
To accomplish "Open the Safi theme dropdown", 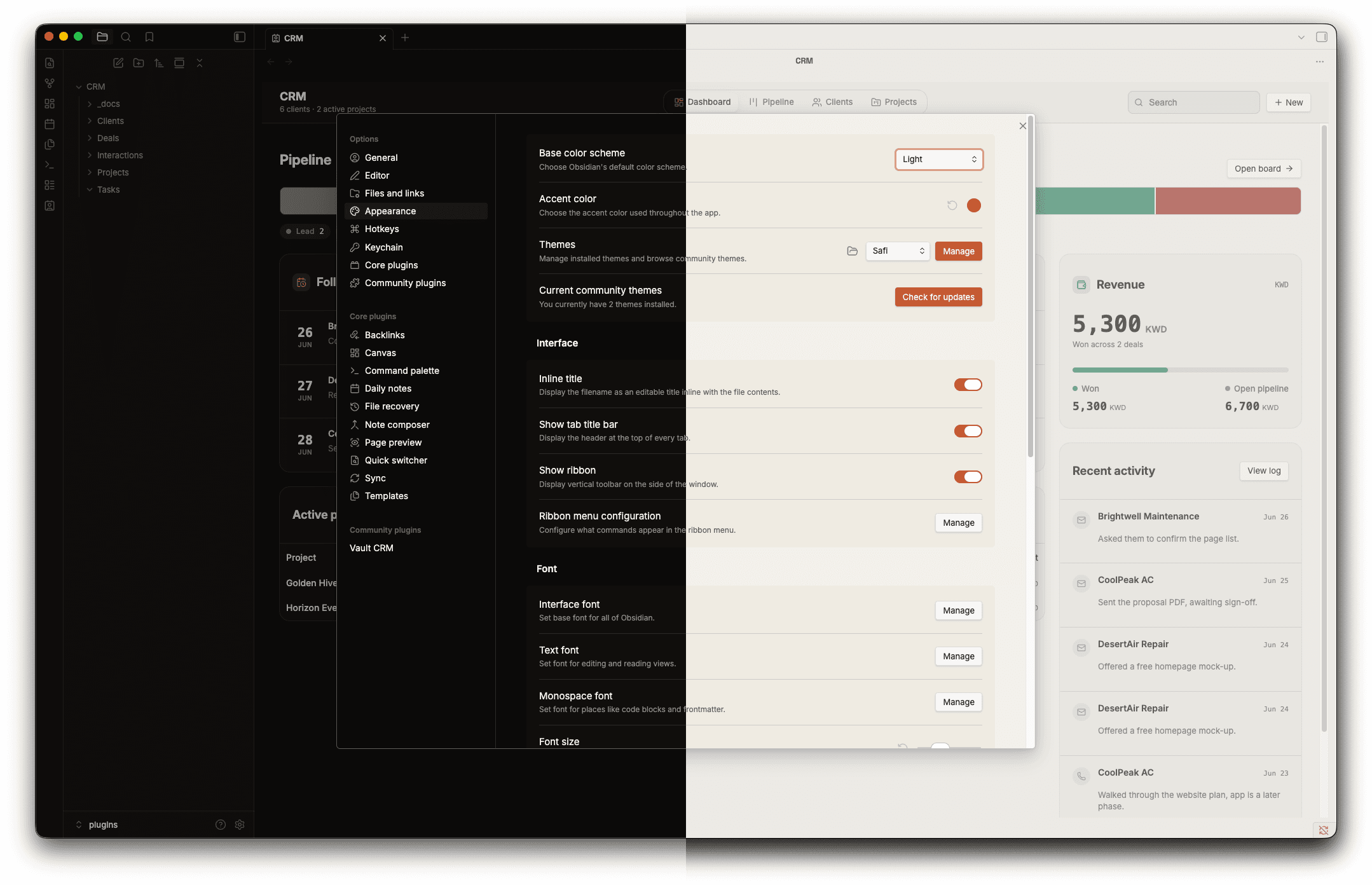I will (898, 251).
